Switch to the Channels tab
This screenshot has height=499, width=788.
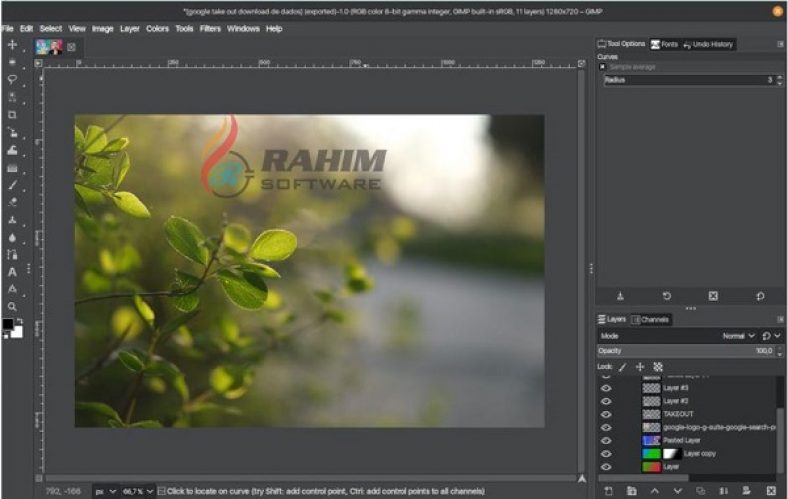[x=651, y=320]
